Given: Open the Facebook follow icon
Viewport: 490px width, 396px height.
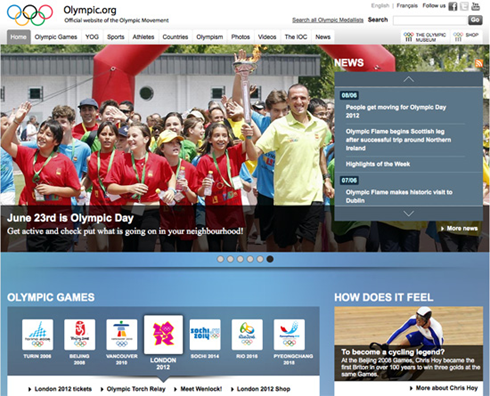Looking at the screenshot, I should click(453, 6).
